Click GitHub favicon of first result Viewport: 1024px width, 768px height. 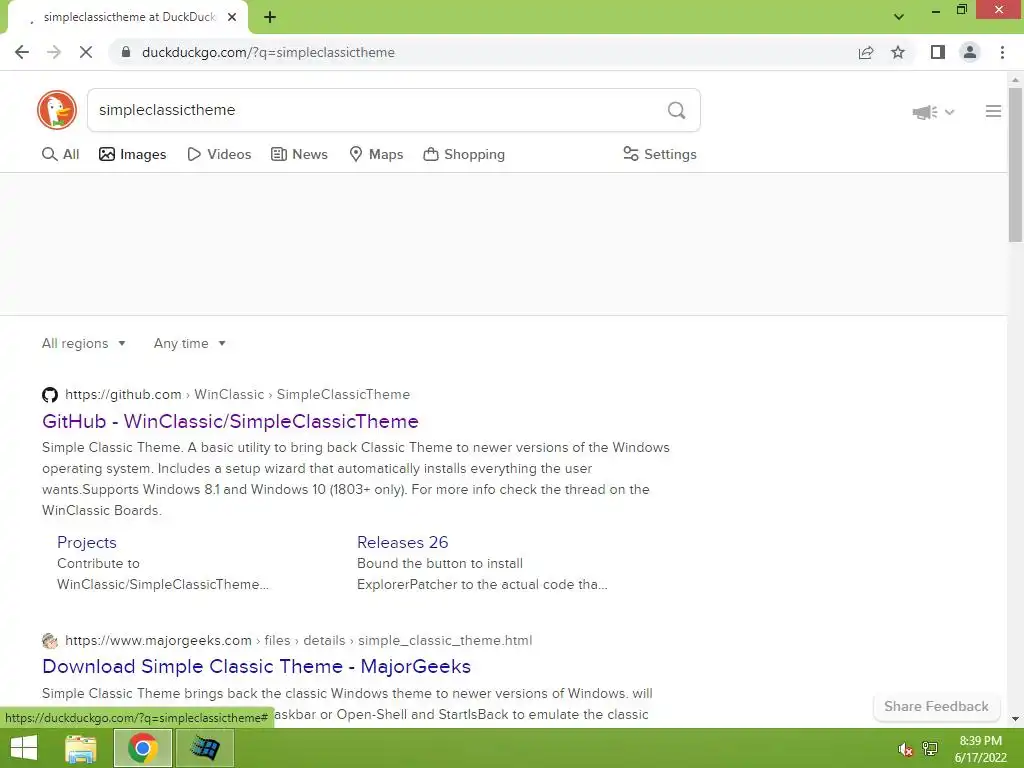[x=50, y=394]
